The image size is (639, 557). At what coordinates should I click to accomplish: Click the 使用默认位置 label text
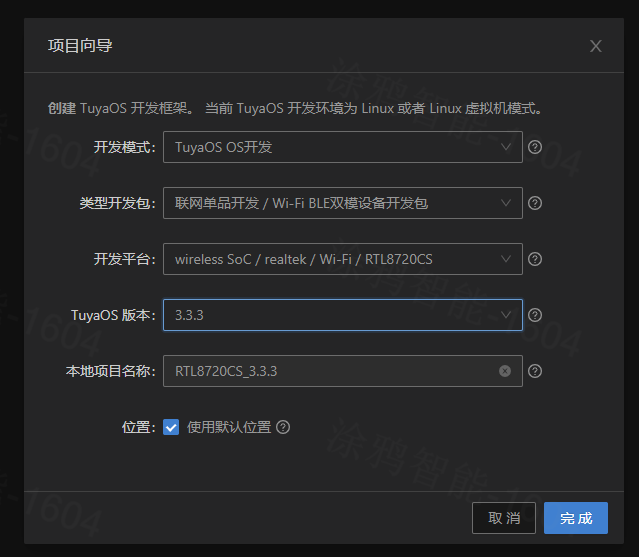229,427
